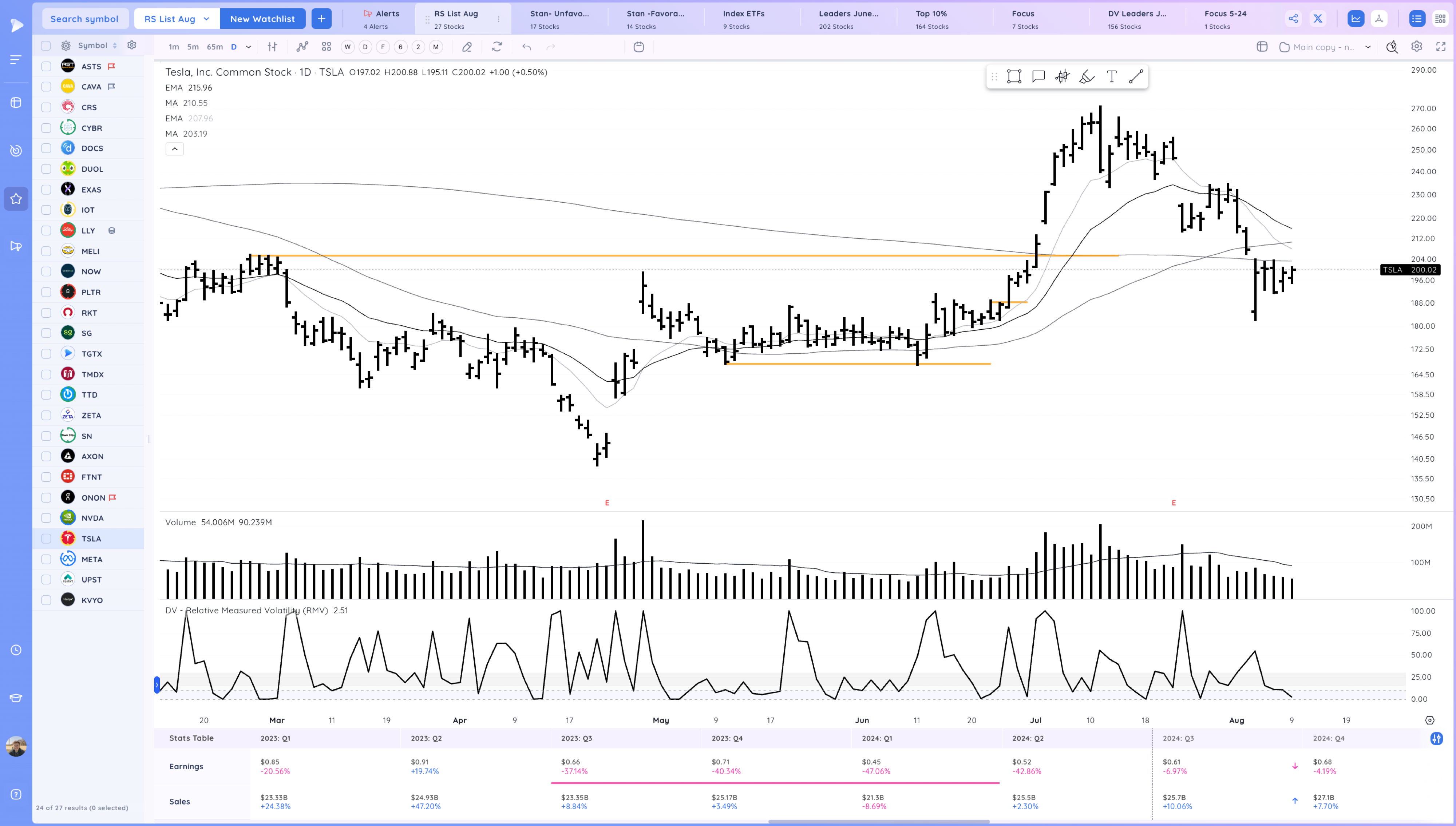Select the 65m timeframe button
The width and height of the screenshot is (1456, 826).
(214, 47)
